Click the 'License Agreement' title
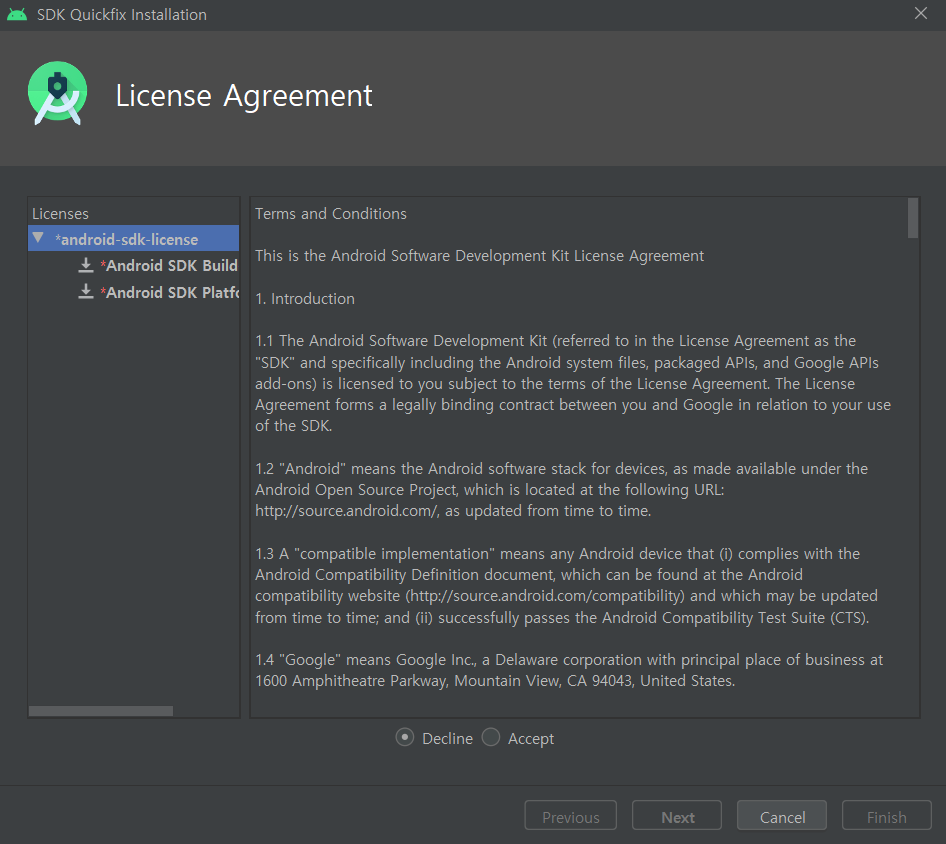The image size is (946, 844). (244, 95)
